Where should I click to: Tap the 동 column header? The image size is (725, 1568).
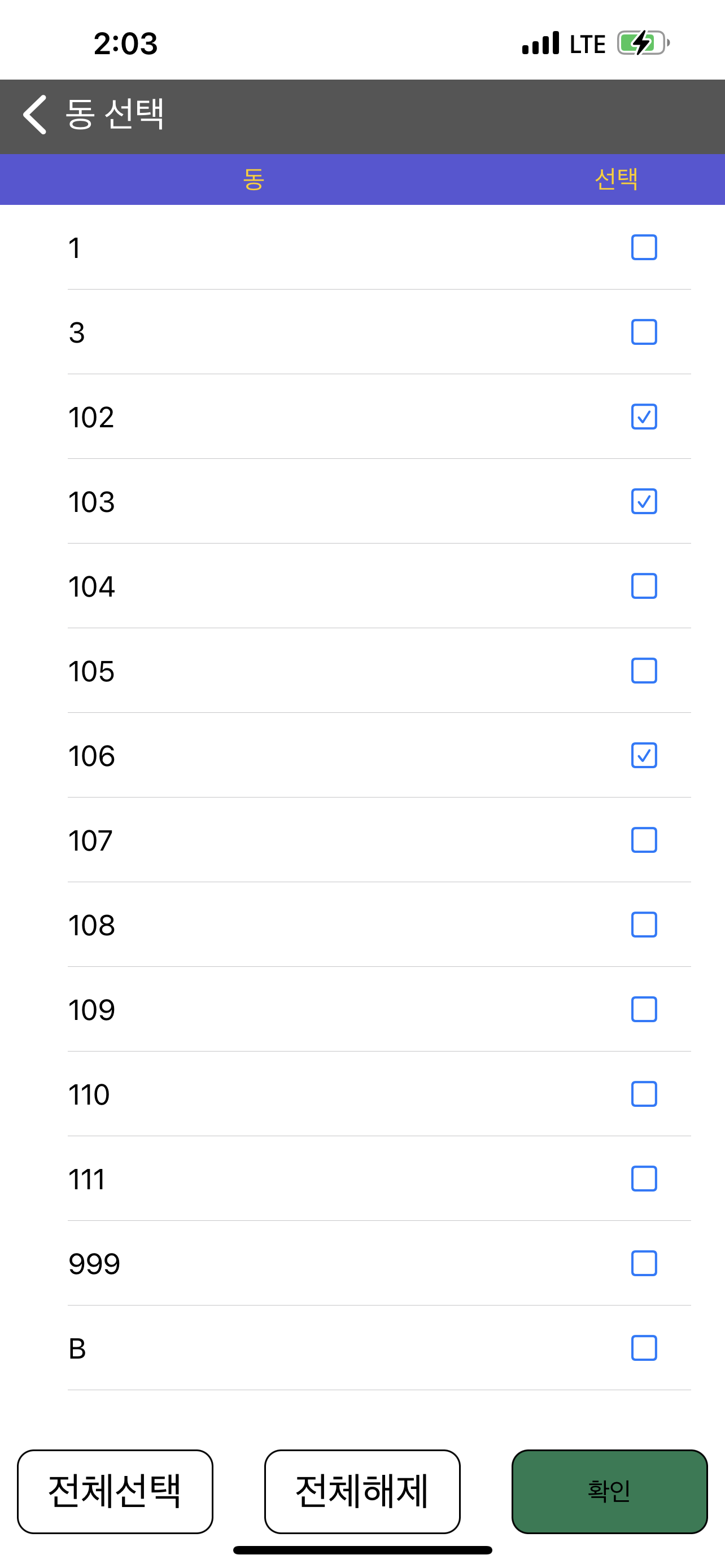[x=253, y=179]
